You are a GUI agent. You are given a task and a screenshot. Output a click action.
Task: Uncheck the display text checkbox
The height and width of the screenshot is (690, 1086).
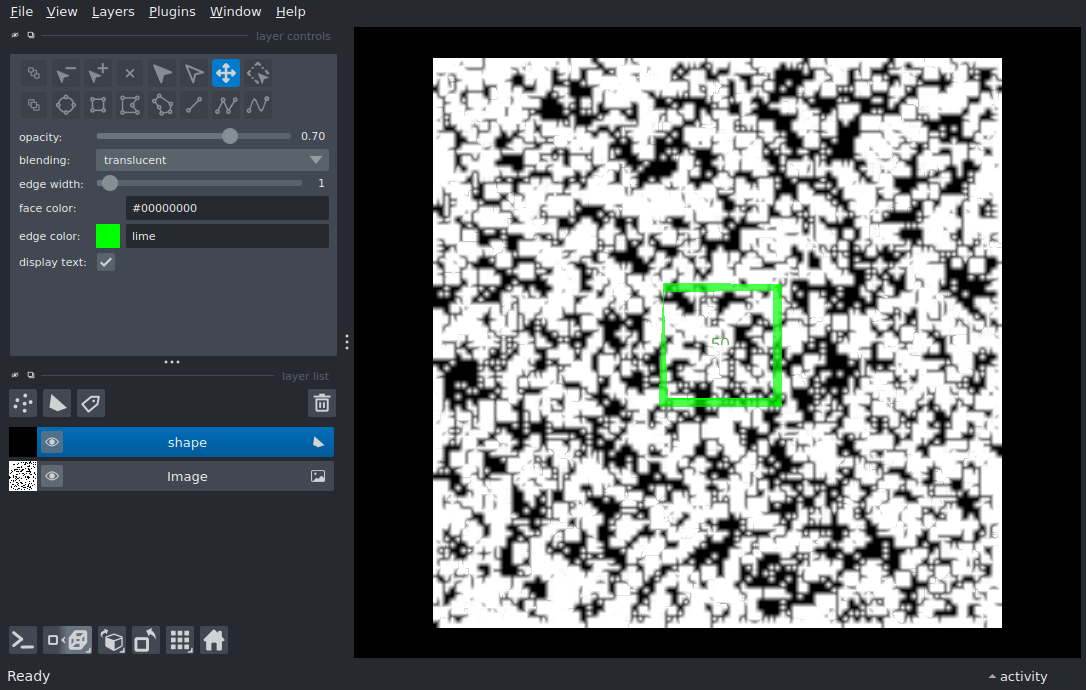click(x=106, y=262)
